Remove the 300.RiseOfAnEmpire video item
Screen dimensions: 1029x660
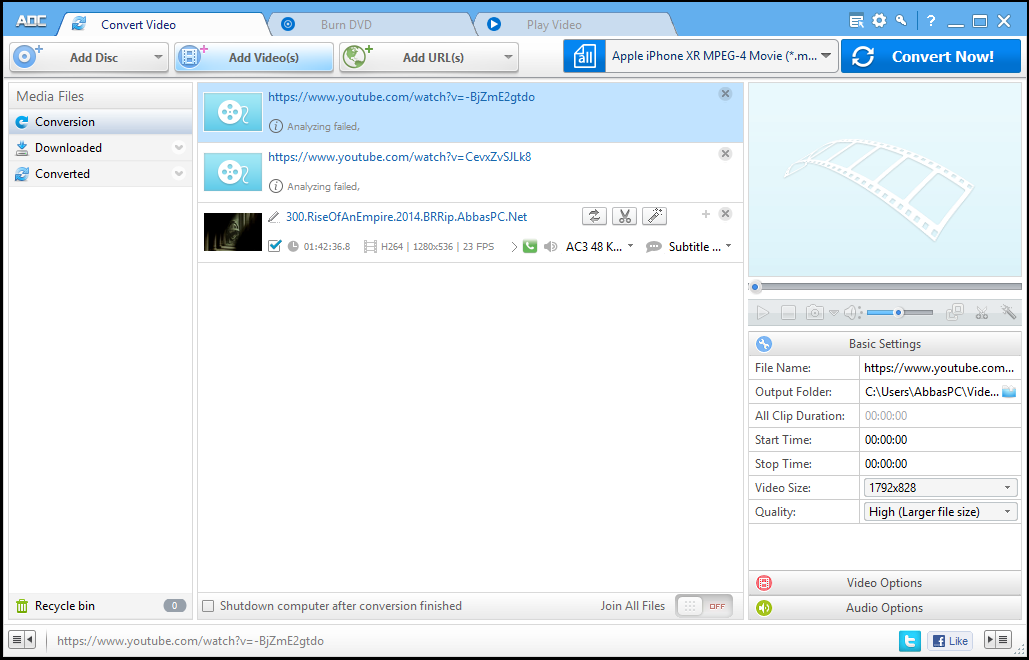pyautogui.click(x=725, y=214)
